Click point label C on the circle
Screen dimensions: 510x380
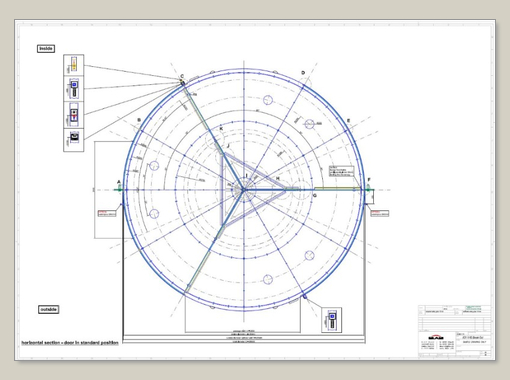coord(182,76)
